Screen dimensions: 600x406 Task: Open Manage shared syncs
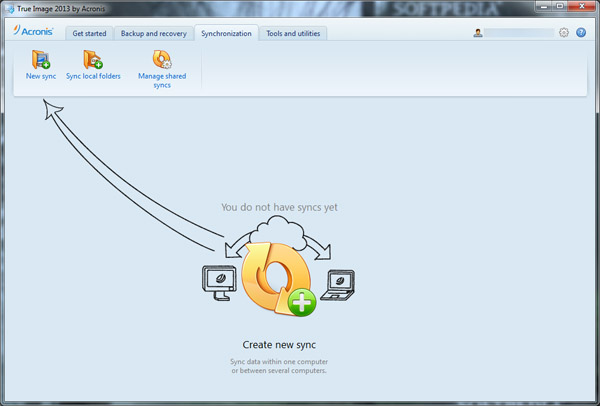point(162,69)
